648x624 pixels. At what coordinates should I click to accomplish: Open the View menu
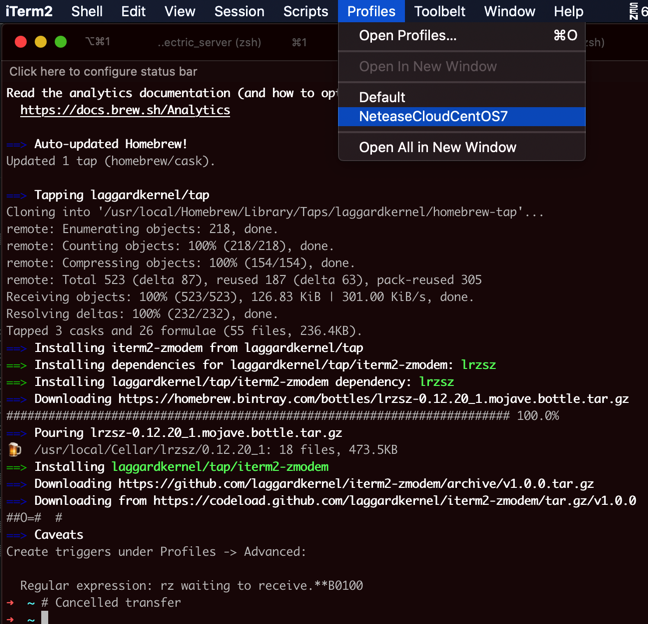(180, 11)
